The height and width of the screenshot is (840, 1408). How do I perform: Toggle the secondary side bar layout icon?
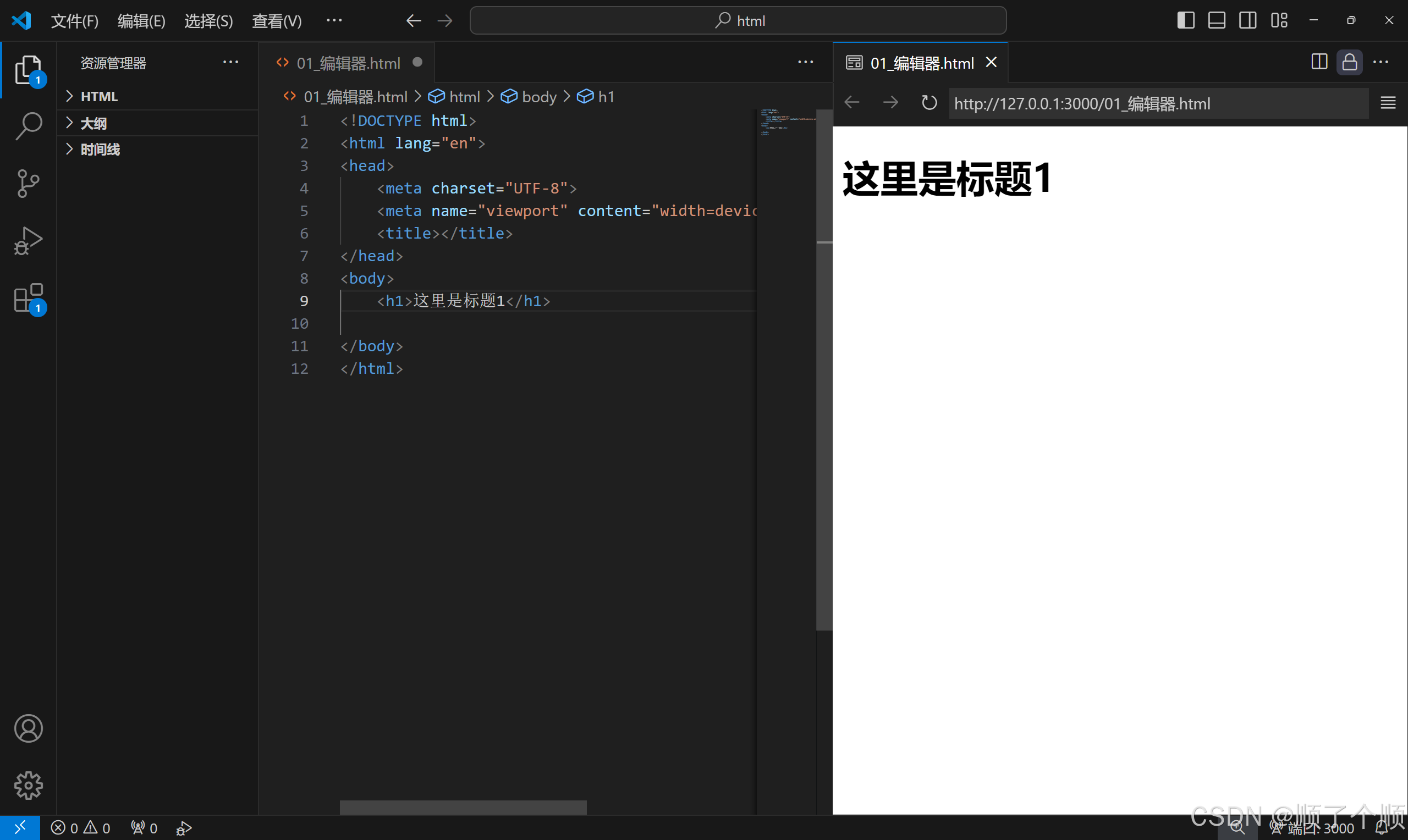coord(1248,20)
